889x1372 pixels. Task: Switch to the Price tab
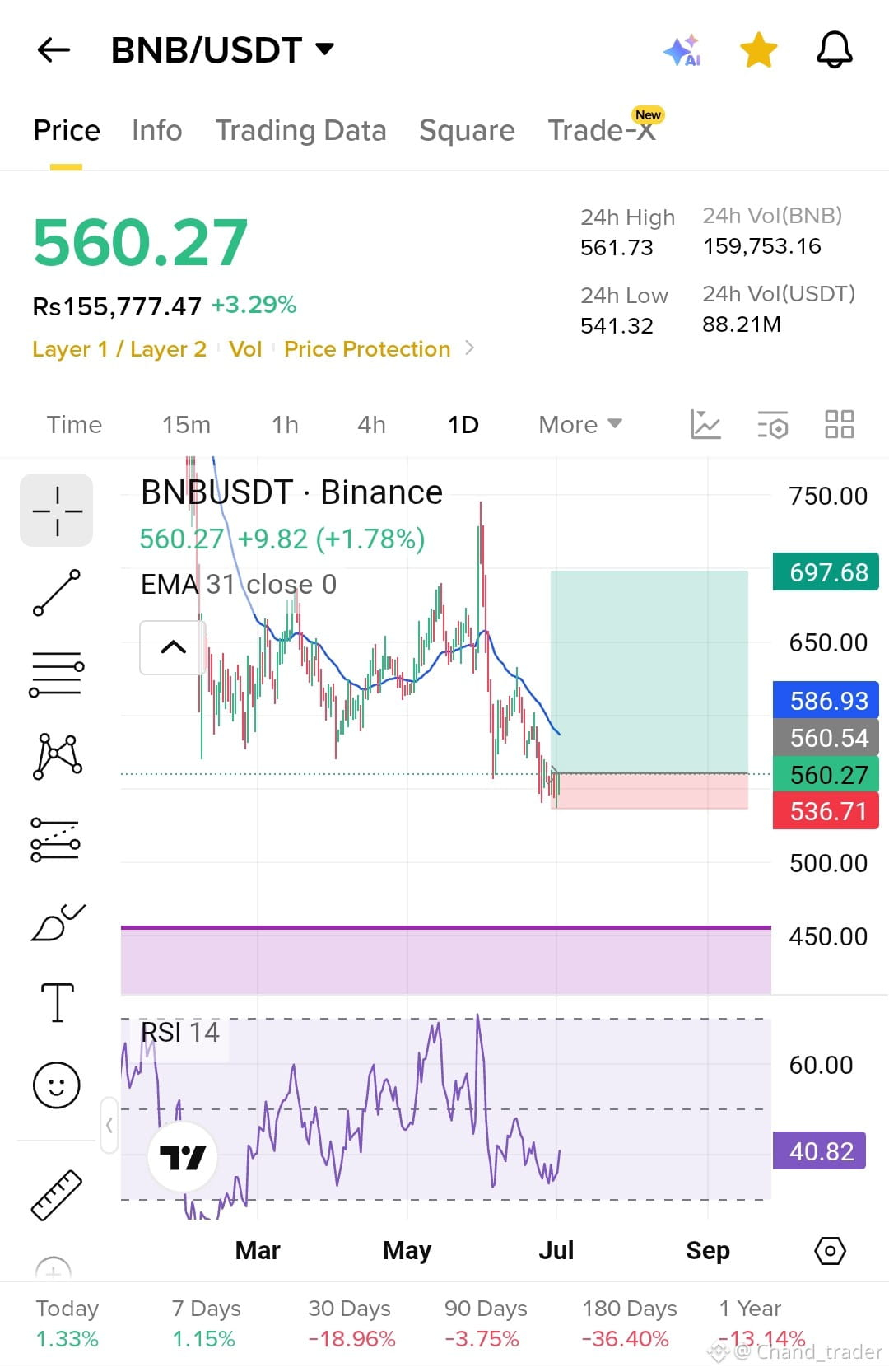point(67,131)
